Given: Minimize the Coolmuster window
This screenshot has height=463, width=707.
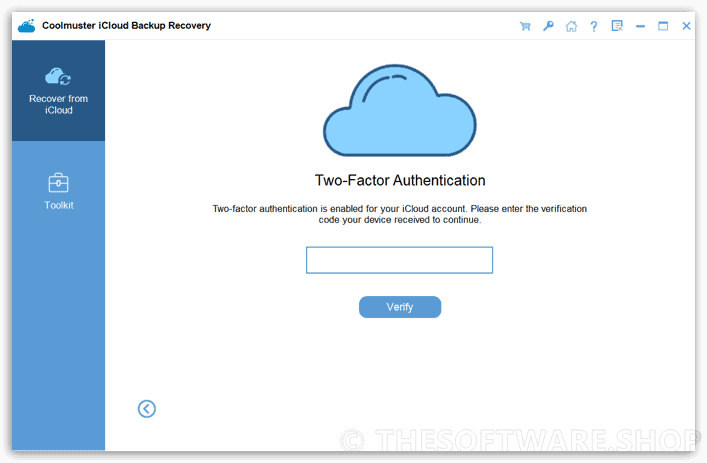Looking at the screenshot, I should pos(640,26).
